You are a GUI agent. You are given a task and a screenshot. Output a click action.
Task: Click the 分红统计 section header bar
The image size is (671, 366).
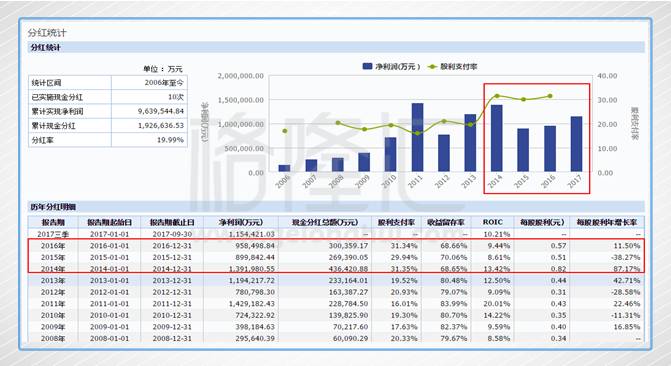(x=336, y=48)
